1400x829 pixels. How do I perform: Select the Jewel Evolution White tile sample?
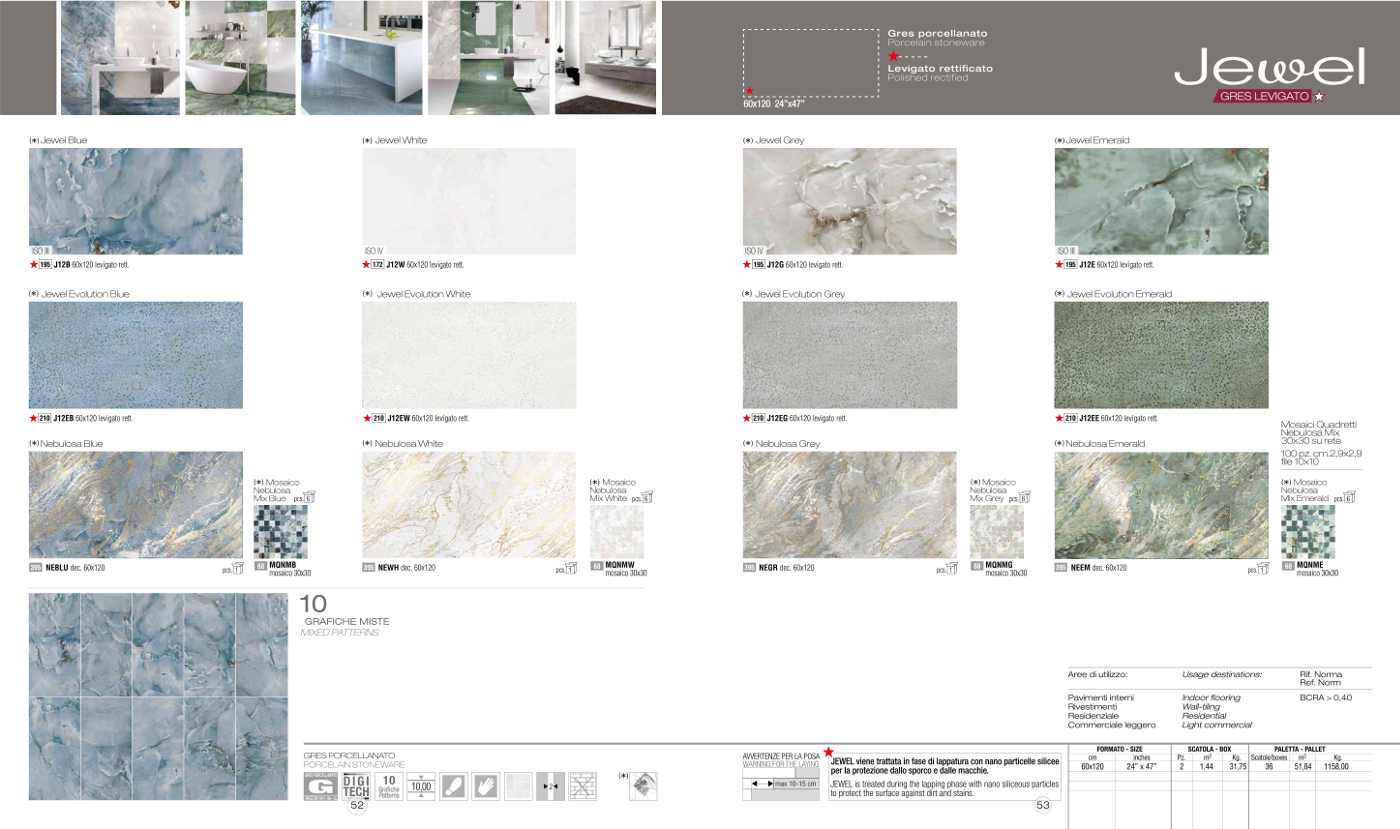point(469,355)
